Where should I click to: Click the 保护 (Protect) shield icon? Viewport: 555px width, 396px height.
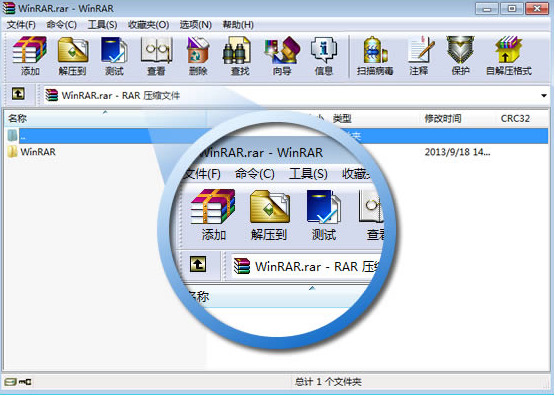(460, 56)
